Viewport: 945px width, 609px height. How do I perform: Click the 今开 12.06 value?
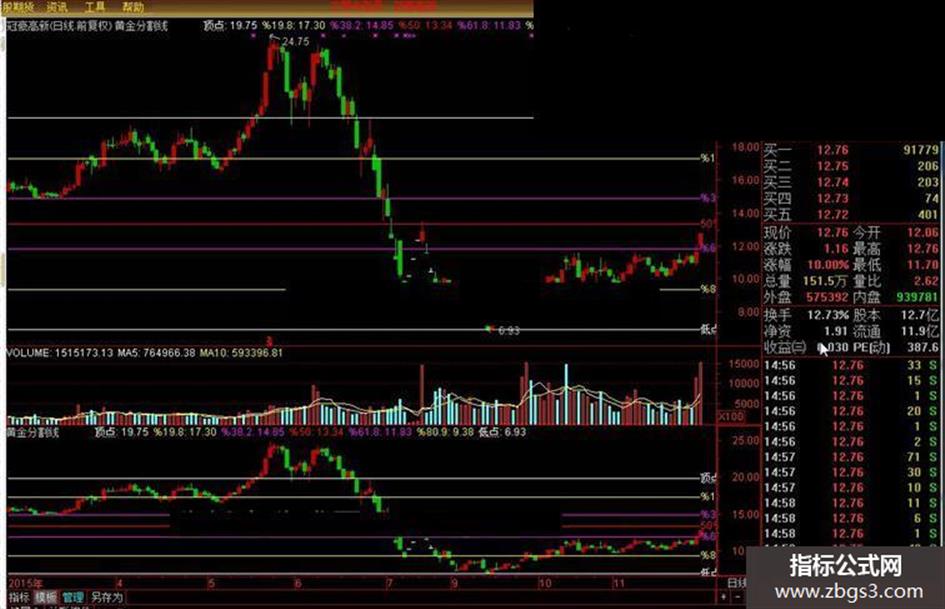coord(923,233)
